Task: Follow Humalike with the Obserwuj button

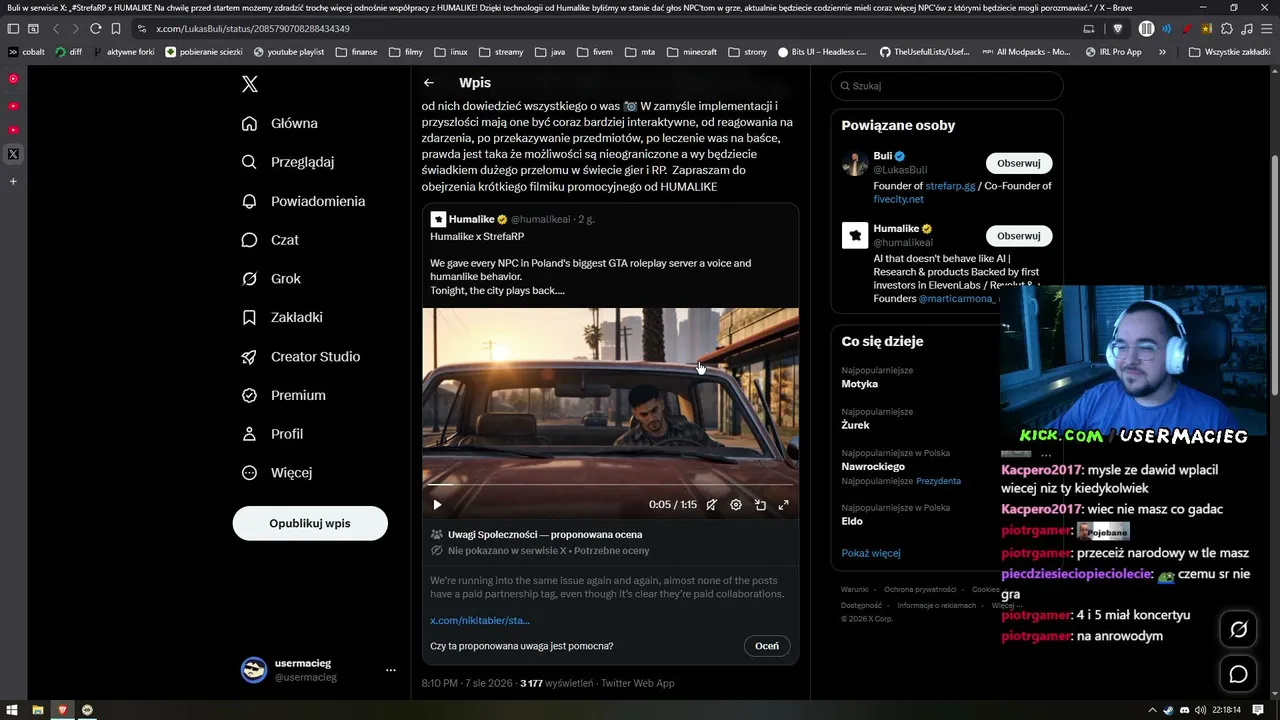Action: coord(1019,236)
